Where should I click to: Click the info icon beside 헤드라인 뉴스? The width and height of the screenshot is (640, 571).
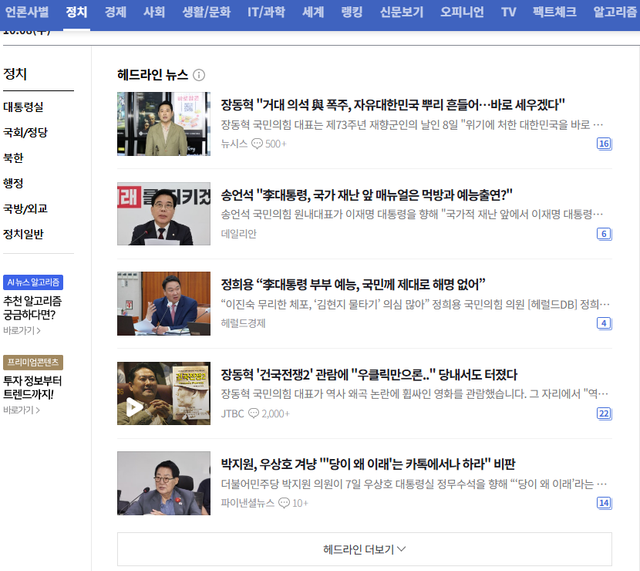click(x=199, y=75)
